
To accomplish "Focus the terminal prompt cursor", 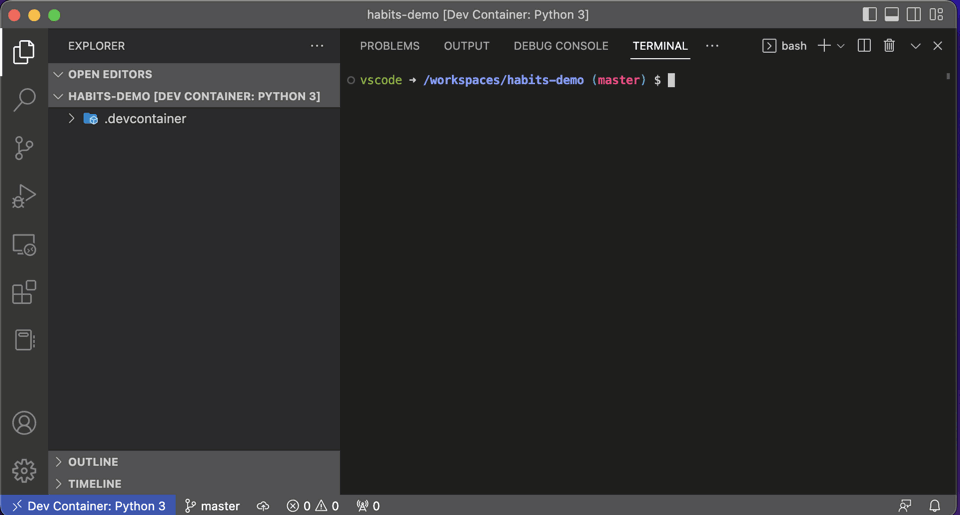I will click(671, 80).
